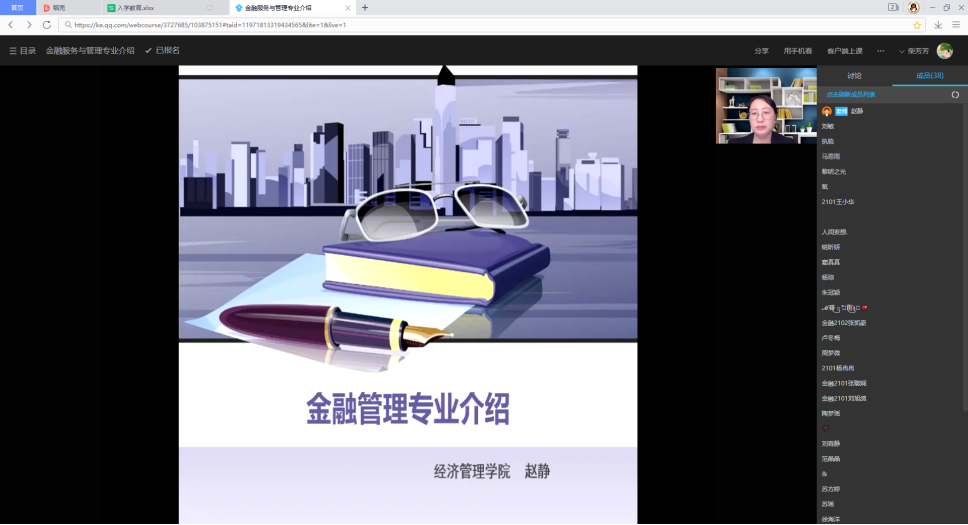
Task: Click the 客户端上课 link
Action: (x=844, y=51)
